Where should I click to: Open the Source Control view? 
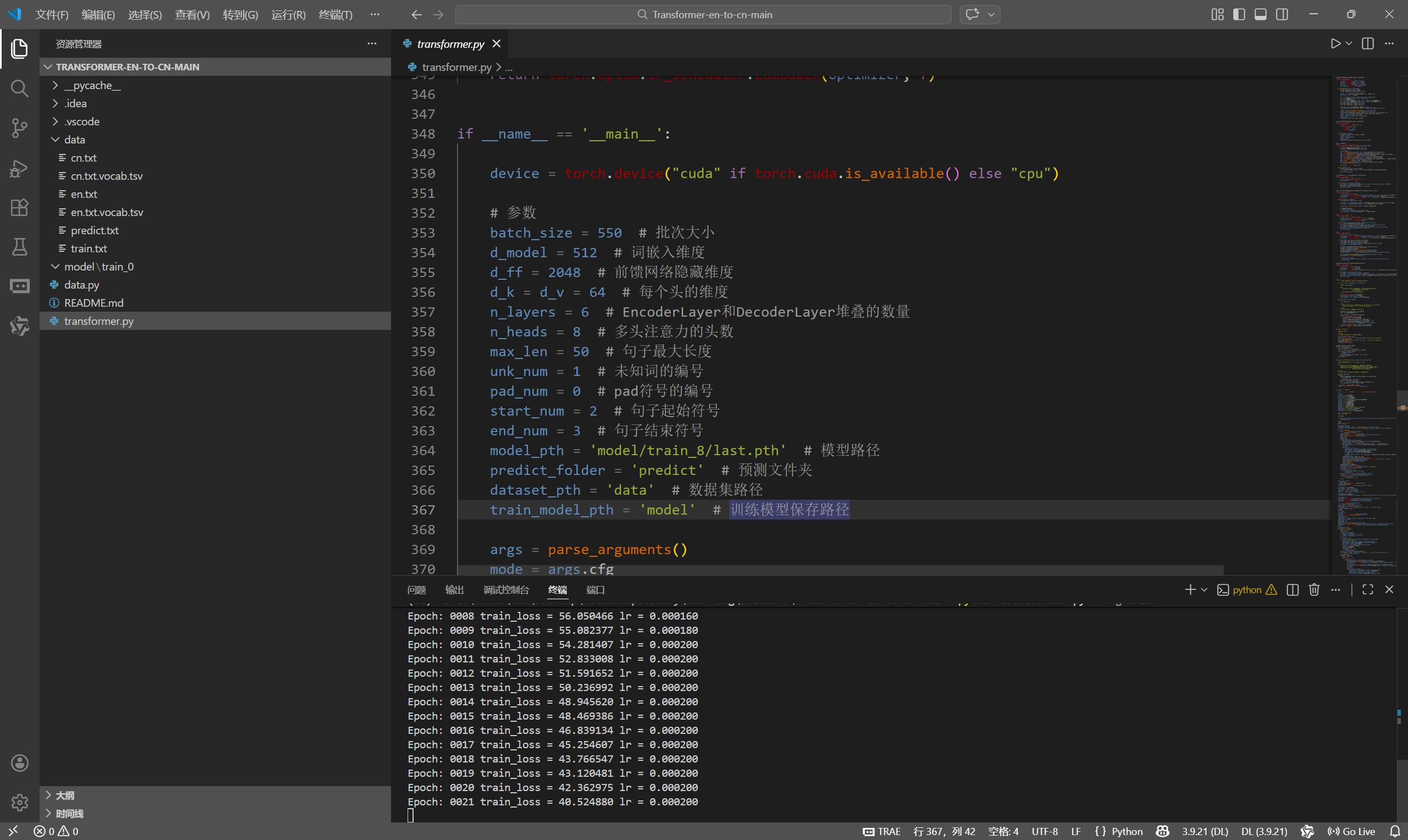19,128
